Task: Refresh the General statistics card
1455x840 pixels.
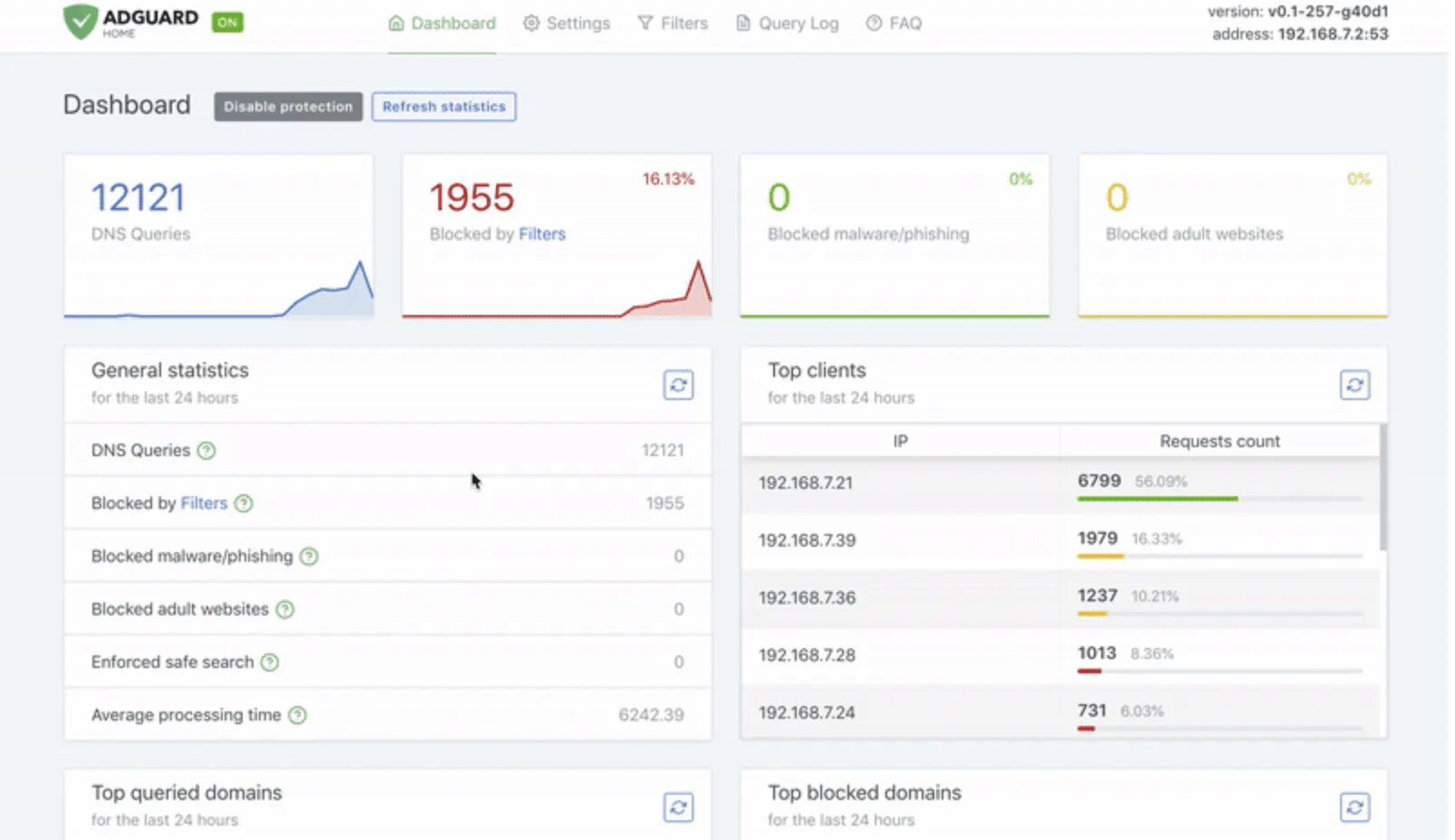Action: click(678, 385)
